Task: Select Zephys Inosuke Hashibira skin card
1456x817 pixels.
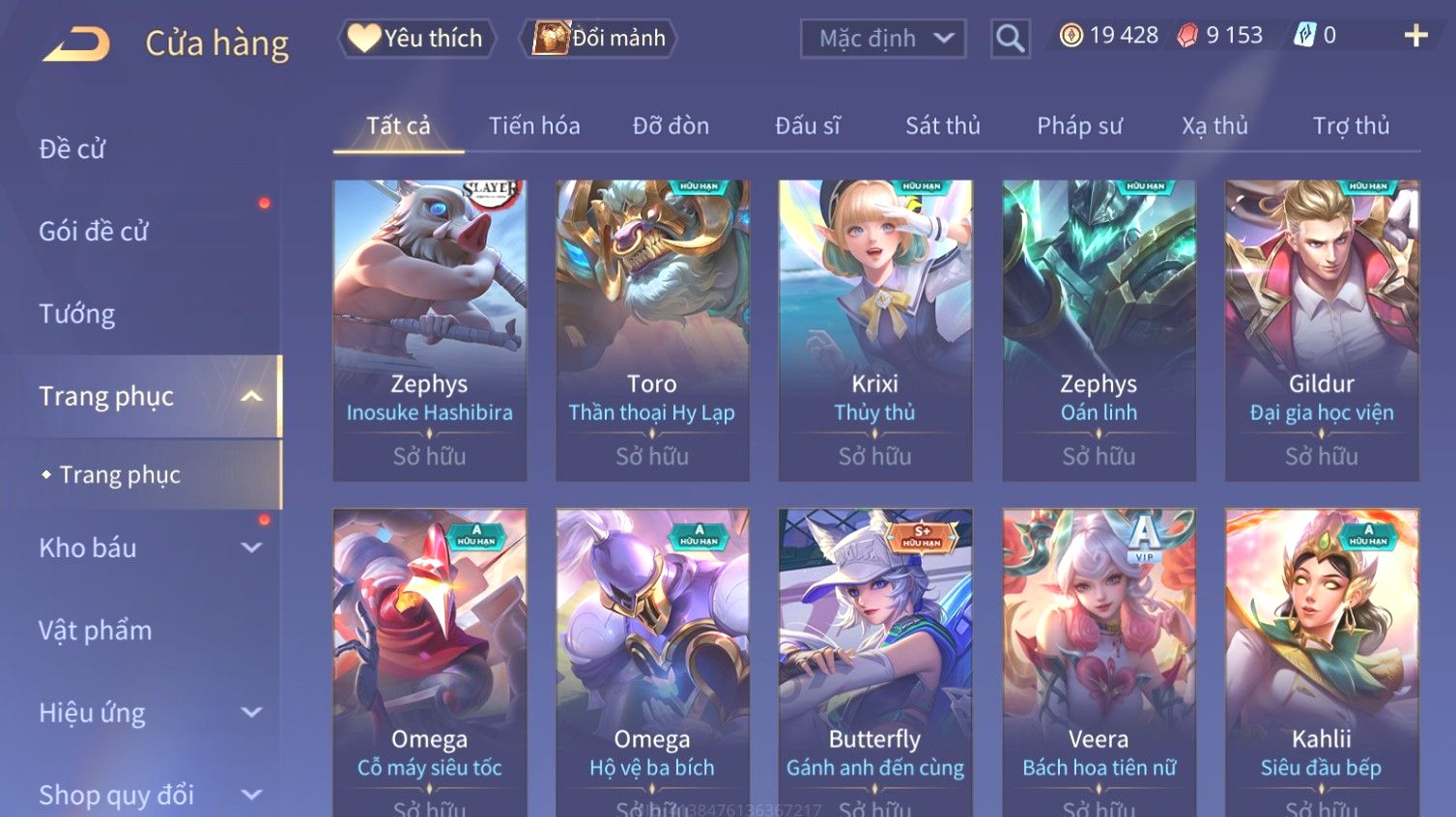Action: coord(430,330)
